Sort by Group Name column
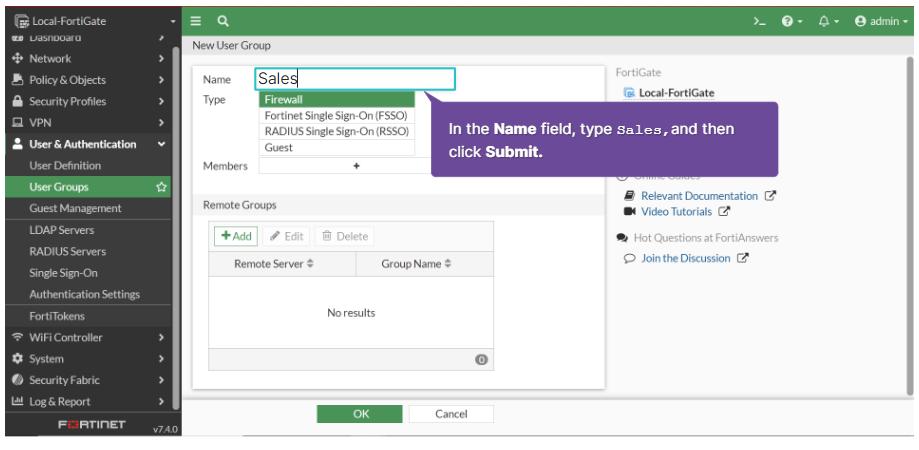Image resolution: width=919 pixels, height=450 pixels. [424, 264]
